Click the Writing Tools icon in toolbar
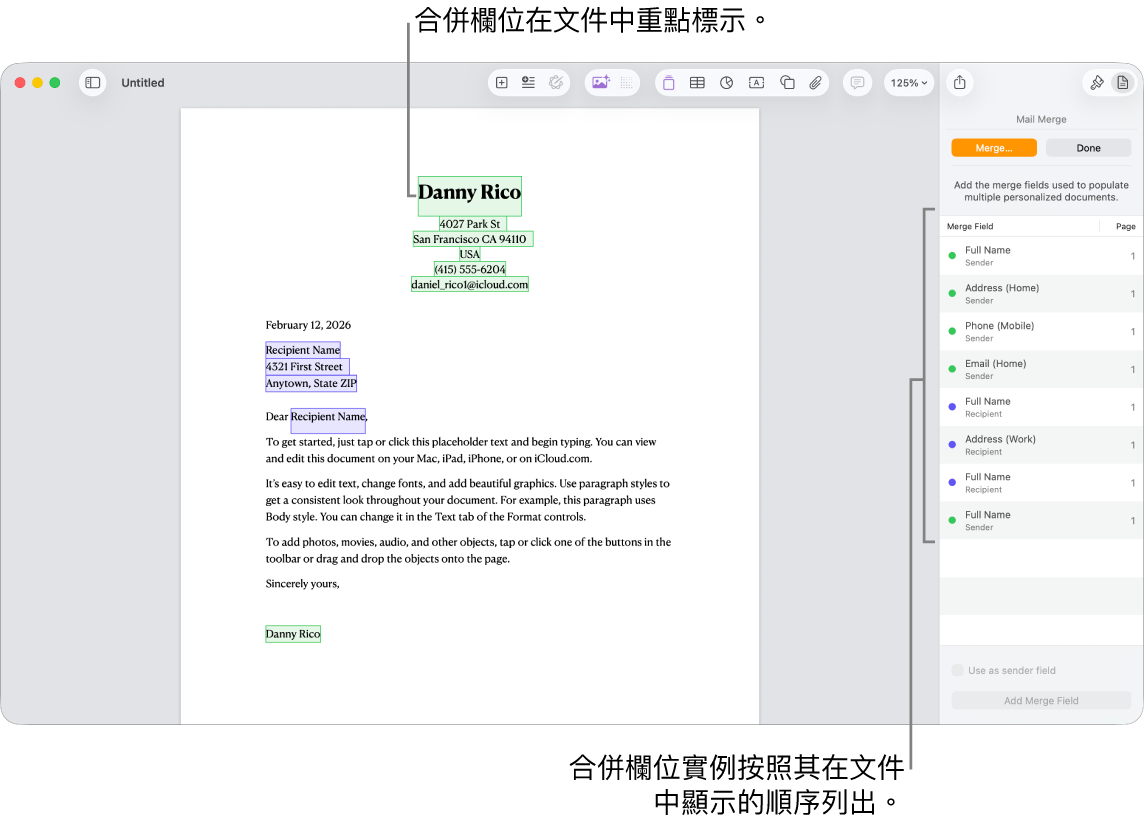 point(555,82)
